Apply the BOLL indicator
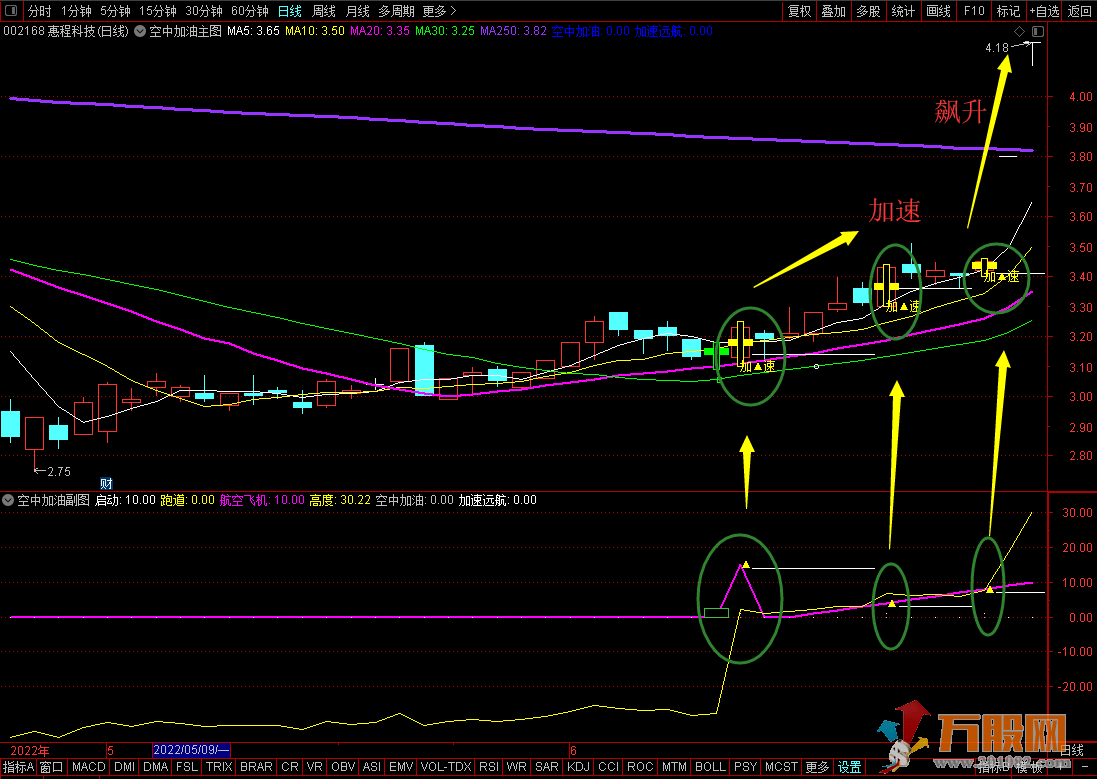This screenshot has height=779, width=1097. coord(710,767)
